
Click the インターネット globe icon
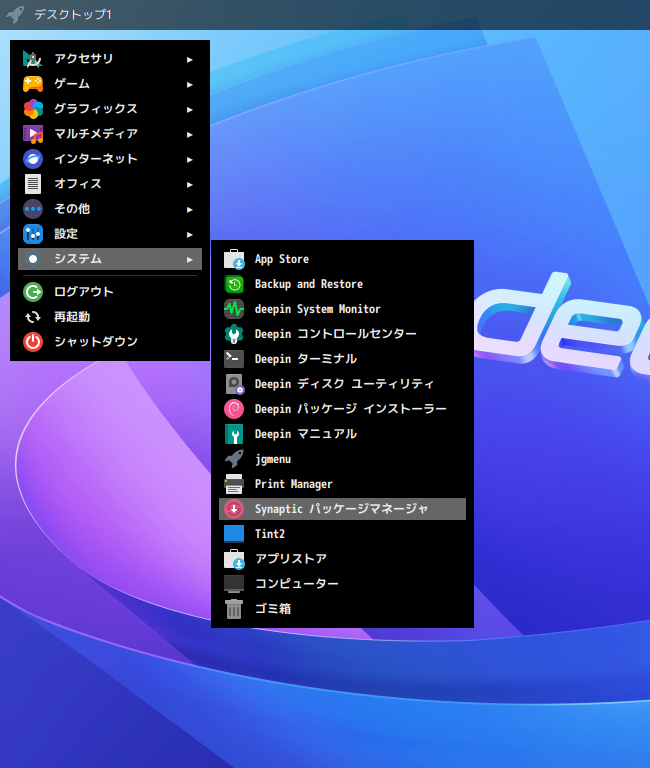tap(33, 159)
